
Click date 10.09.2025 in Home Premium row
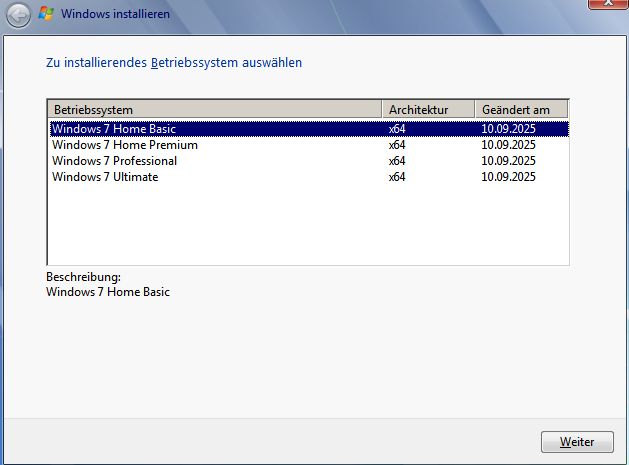pyautogui.click(x=508, y=145)
